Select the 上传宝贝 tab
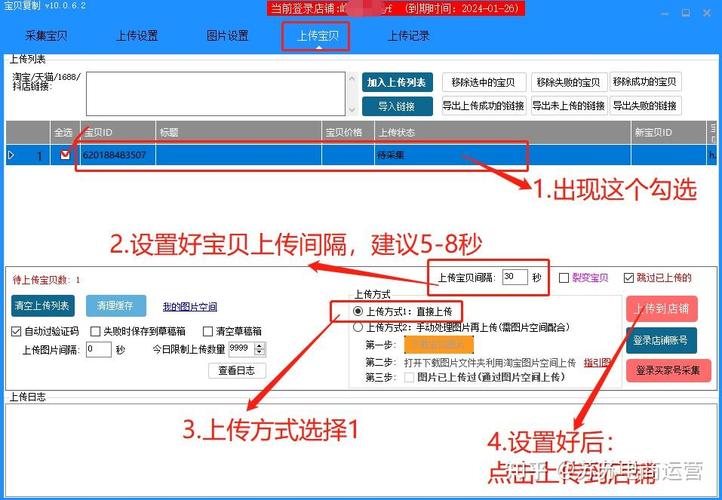The width and height of the screenshot is (722, 500). pyautogui.click(x=318, y=36)
